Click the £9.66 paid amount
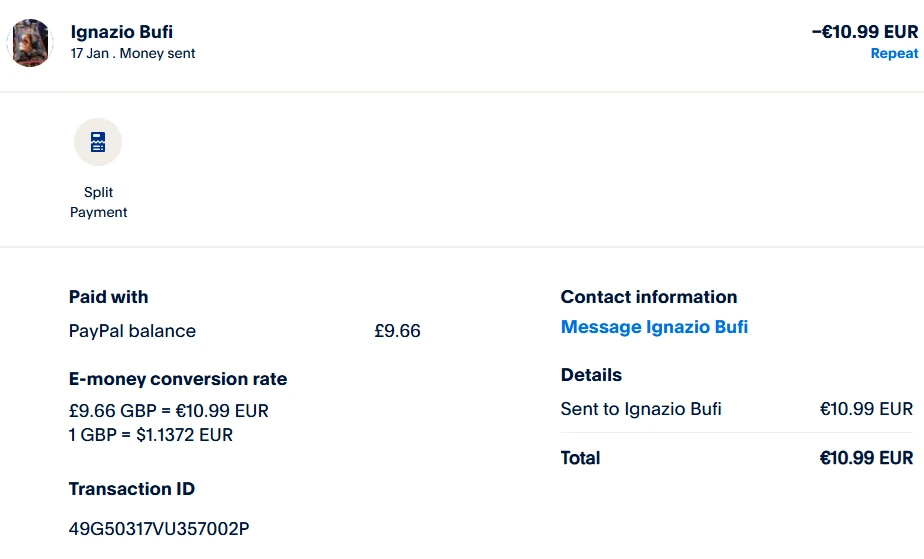Screen dimensions: 924x559 coord(397,331)
